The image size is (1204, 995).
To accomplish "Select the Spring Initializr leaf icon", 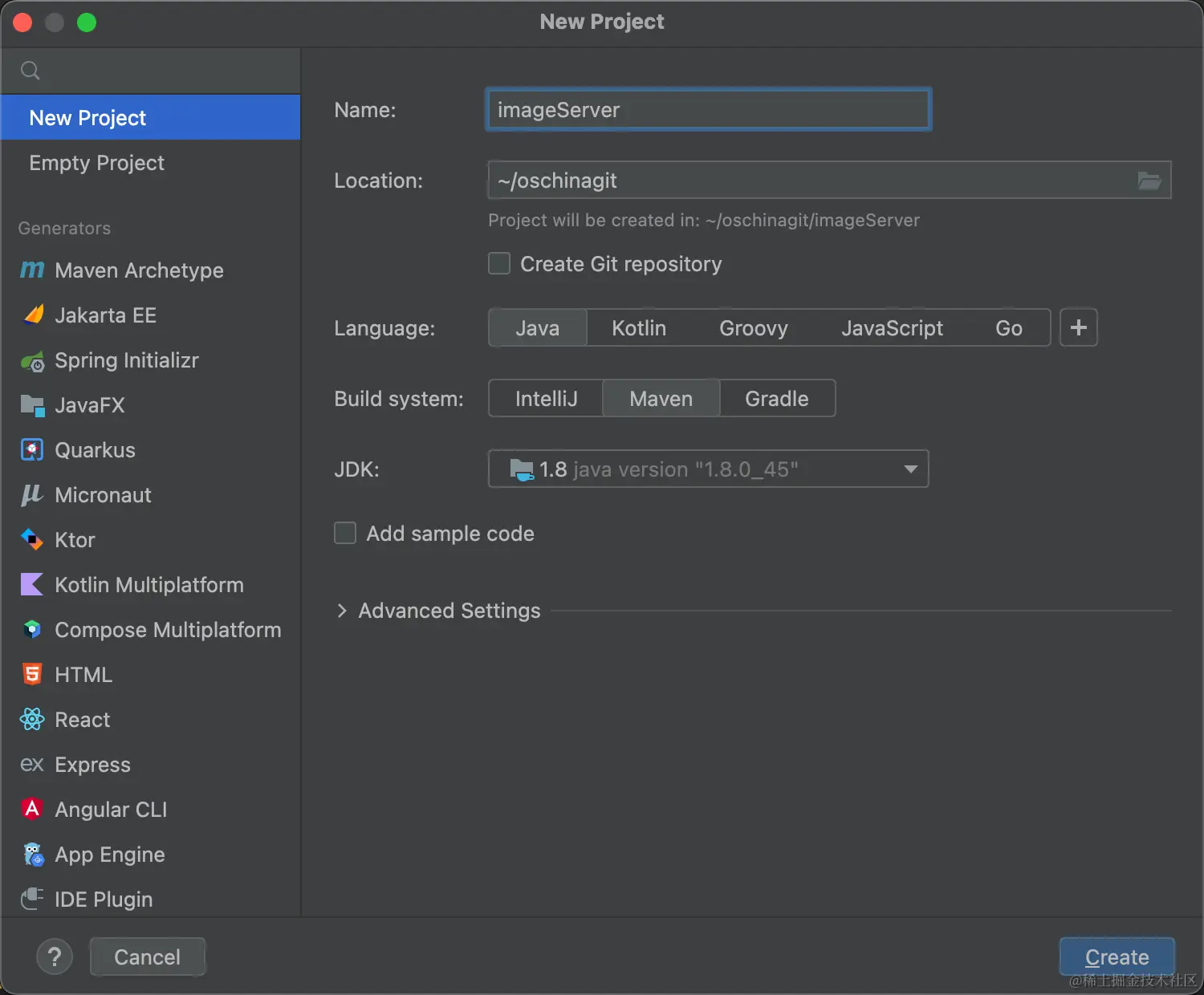I will coord(32,361).
